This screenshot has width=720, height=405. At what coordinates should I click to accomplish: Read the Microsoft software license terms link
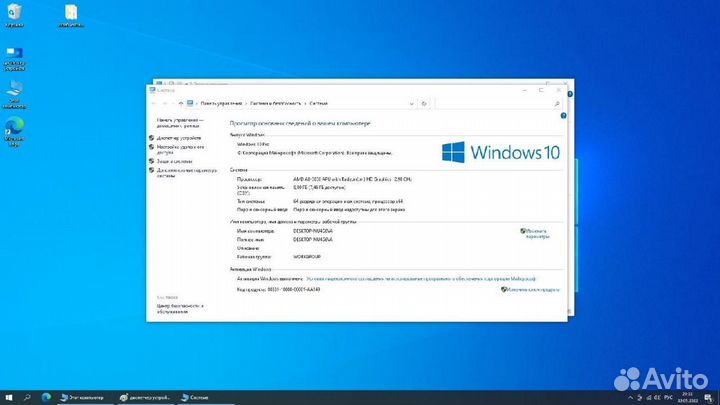point(421,279)
